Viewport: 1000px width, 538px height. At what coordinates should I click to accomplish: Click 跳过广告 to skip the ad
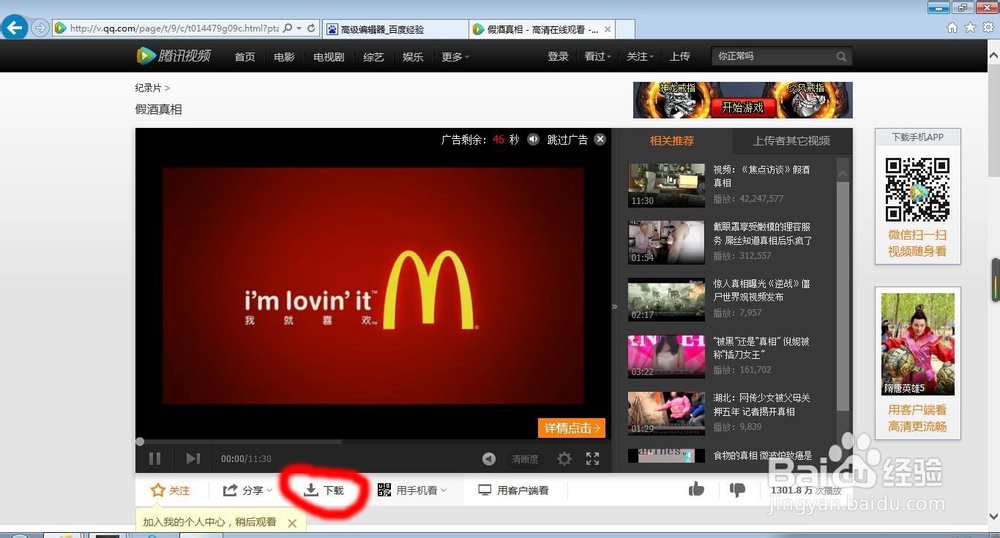pyautogui.click(x=567, y=140)
